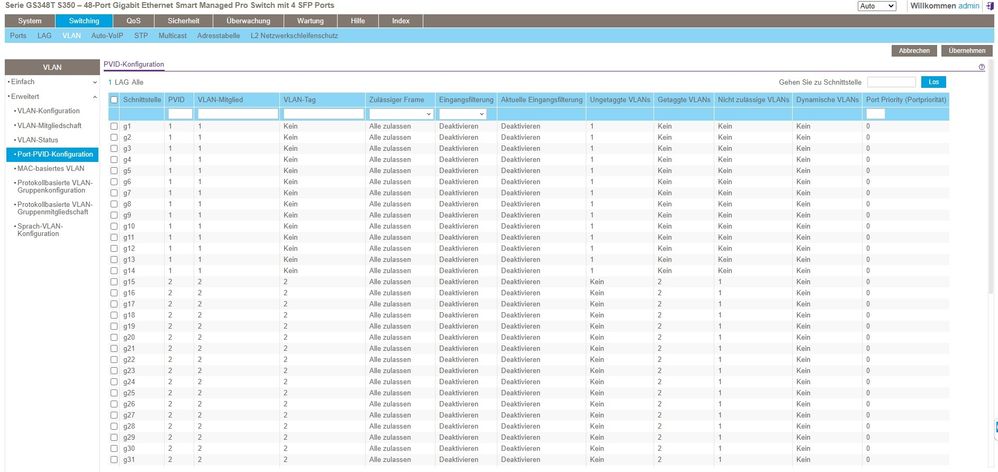The width and height of the screenshot is (998, 472).
Task: Click the g22 interface cell
Action: point(129,359)
